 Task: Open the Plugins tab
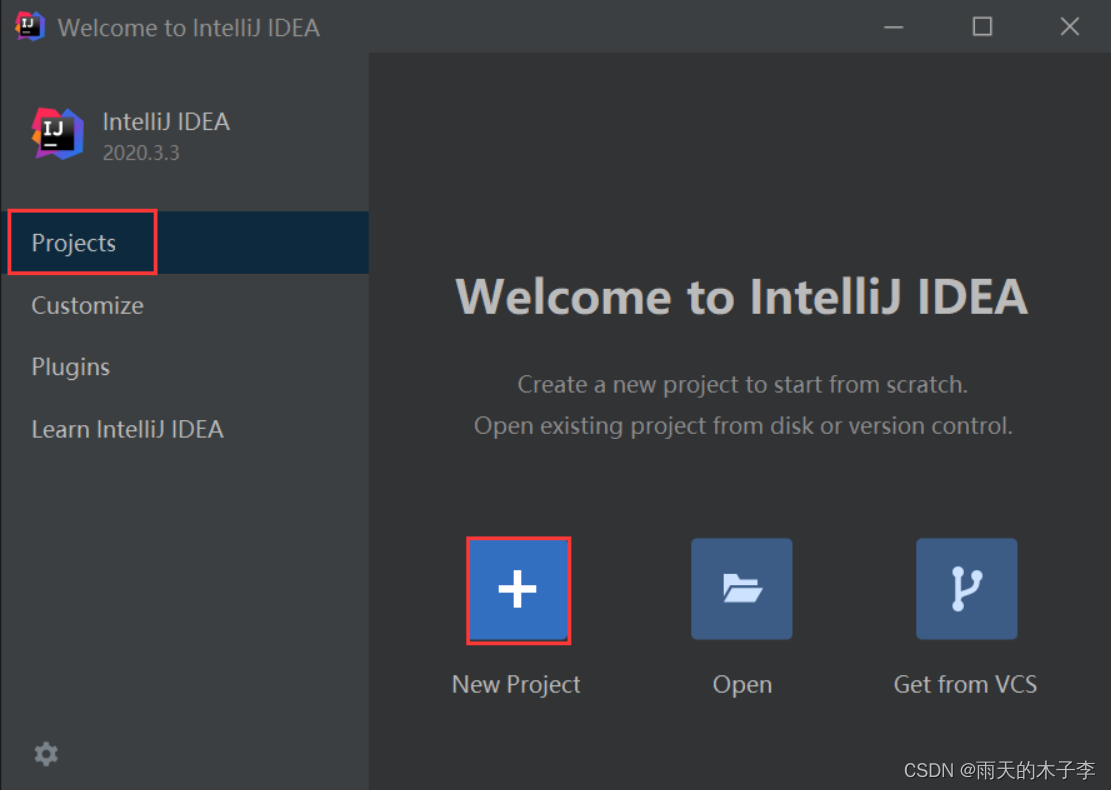tap(185, 367)
